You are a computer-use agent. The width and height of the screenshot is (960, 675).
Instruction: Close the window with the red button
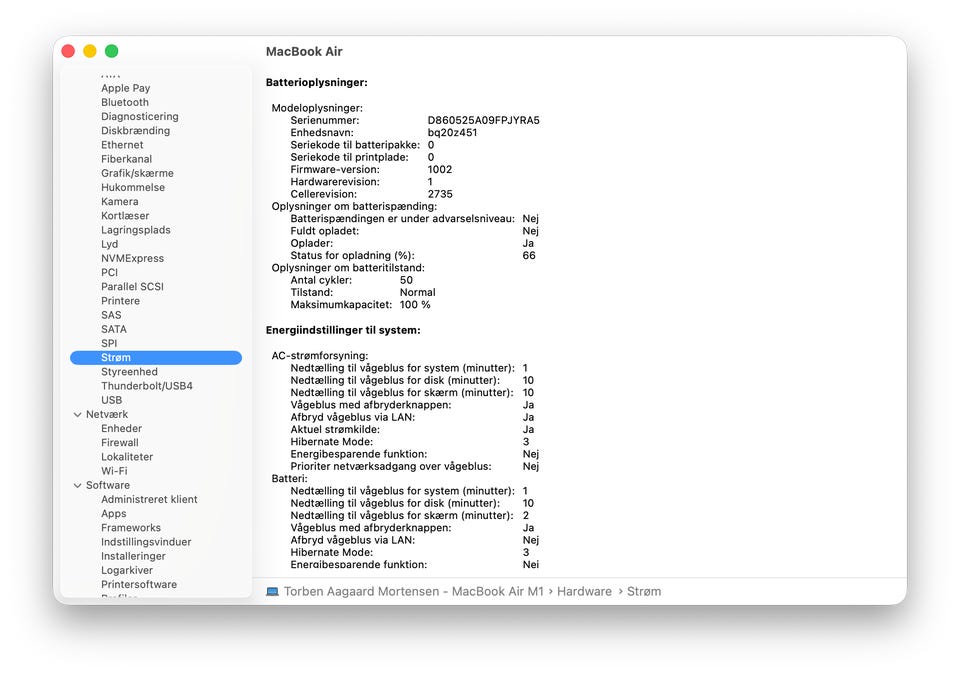tap(68, 51)
